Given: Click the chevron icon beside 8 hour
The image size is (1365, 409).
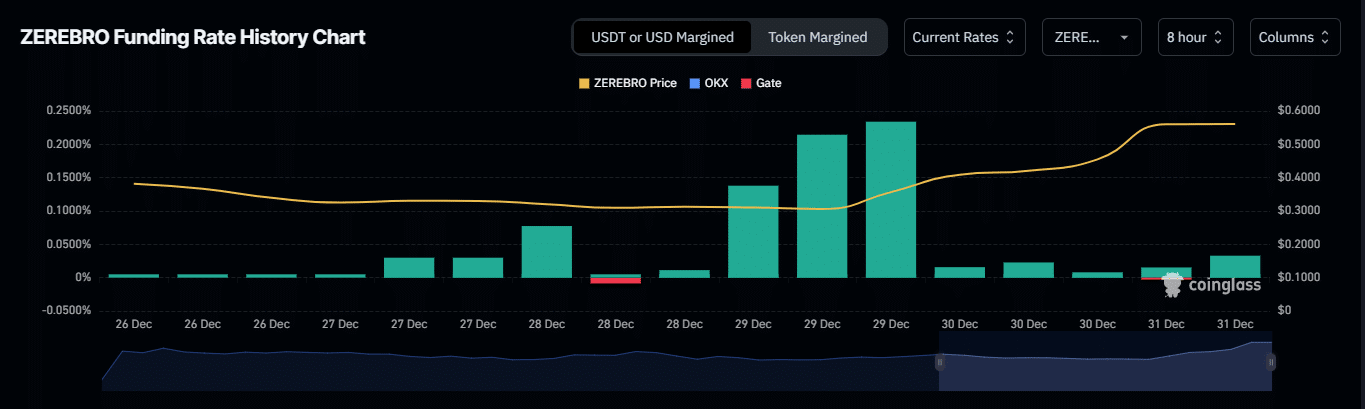Looking at the screenshot, I should 1219,37.
